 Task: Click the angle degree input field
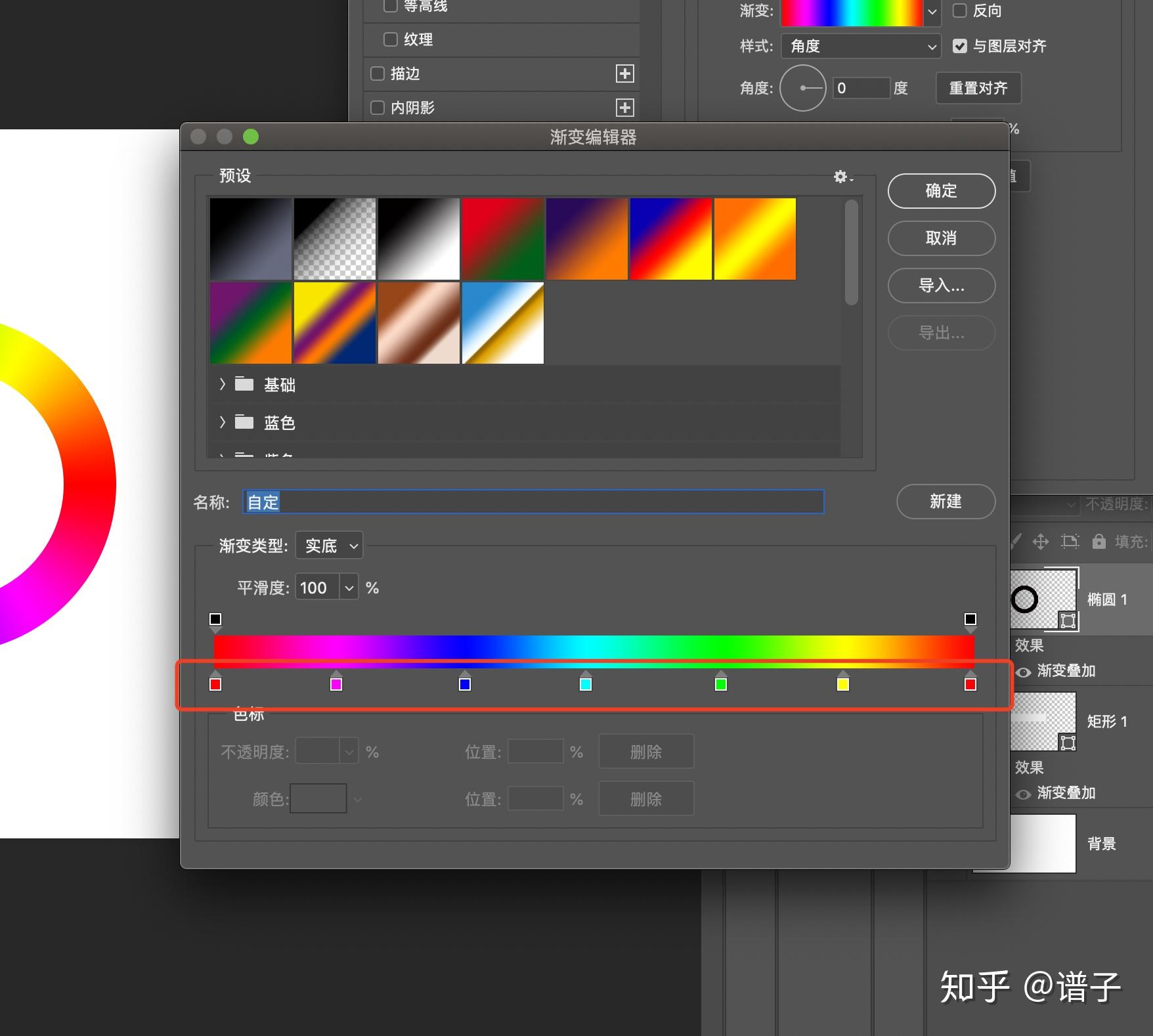tap(861, 88)
